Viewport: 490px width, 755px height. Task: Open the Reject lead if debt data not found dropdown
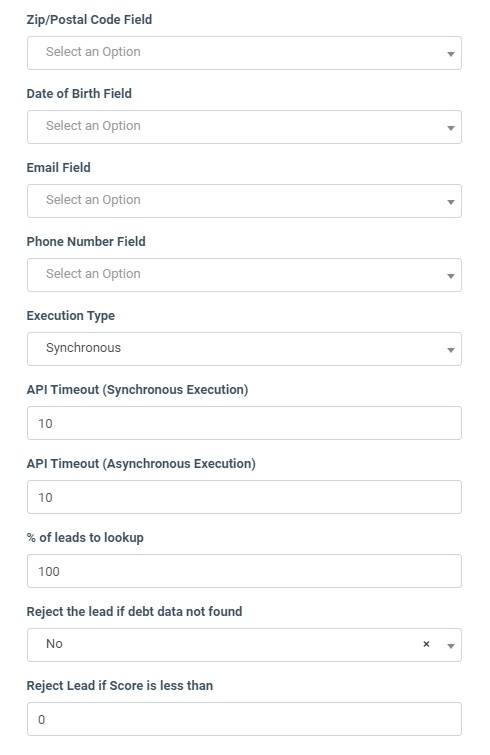[x=244, y=645]
